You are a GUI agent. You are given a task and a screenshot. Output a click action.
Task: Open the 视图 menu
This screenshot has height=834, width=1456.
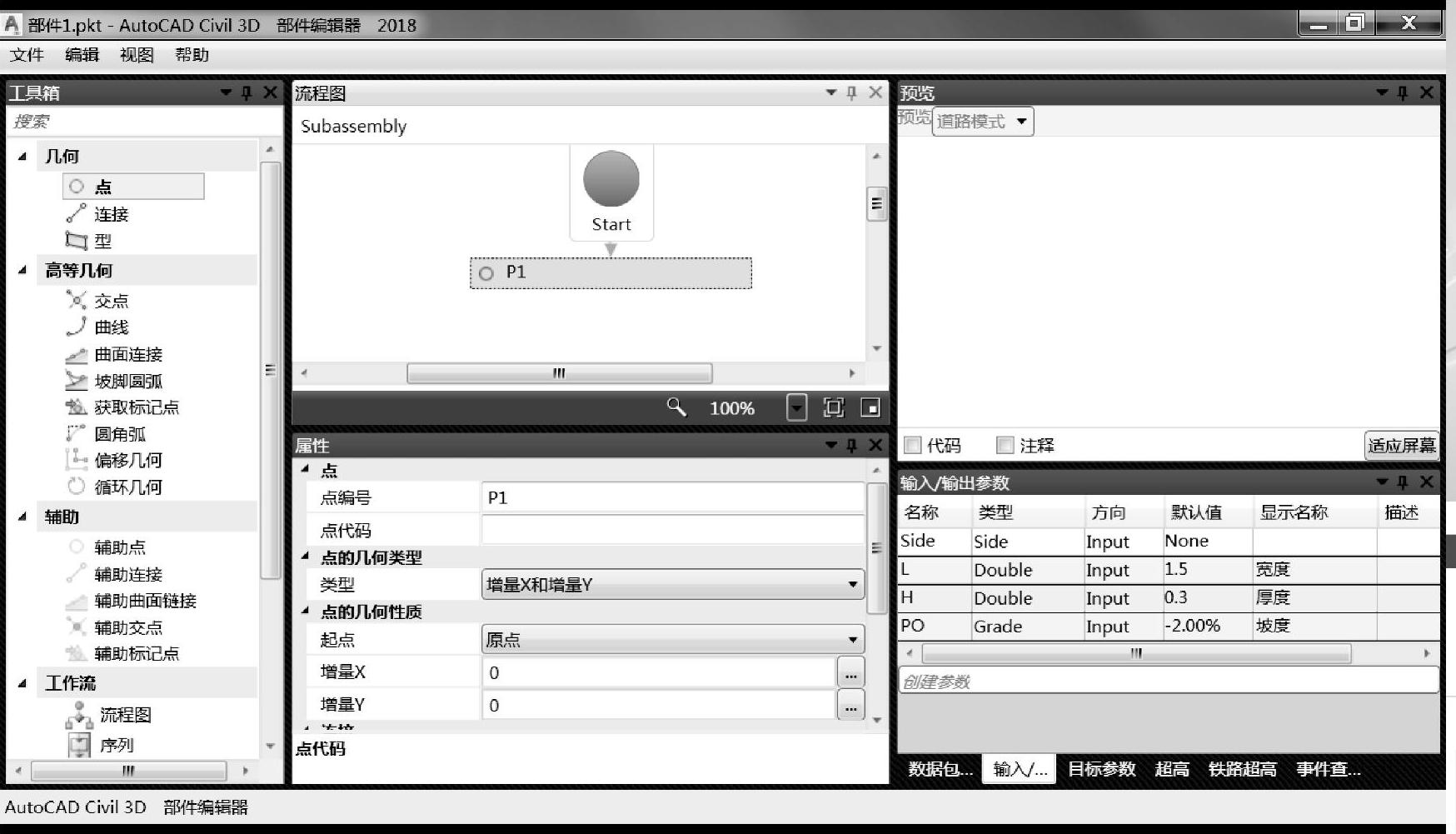pos(137,55)
